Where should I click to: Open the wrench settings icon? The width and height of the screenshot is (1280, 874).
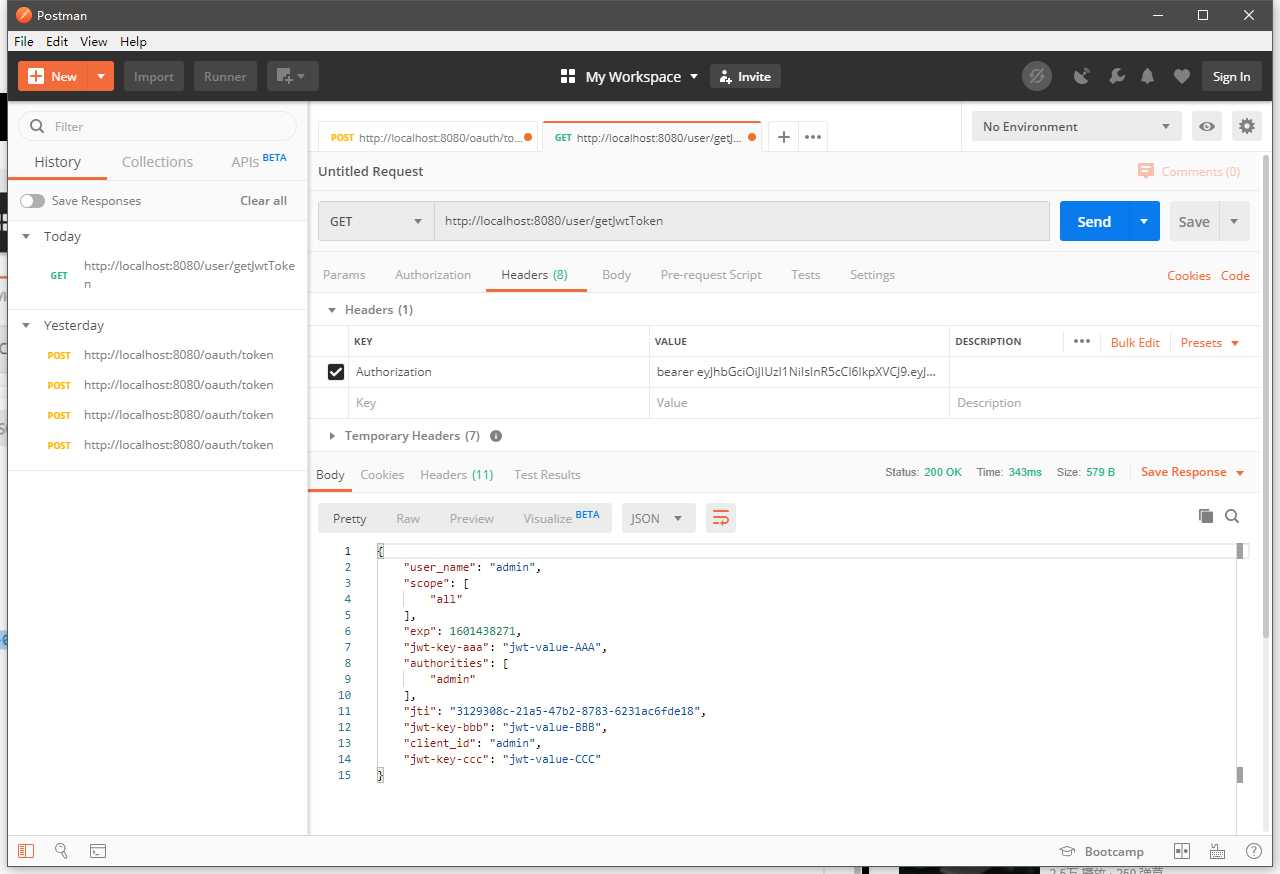coord(1116,76)
